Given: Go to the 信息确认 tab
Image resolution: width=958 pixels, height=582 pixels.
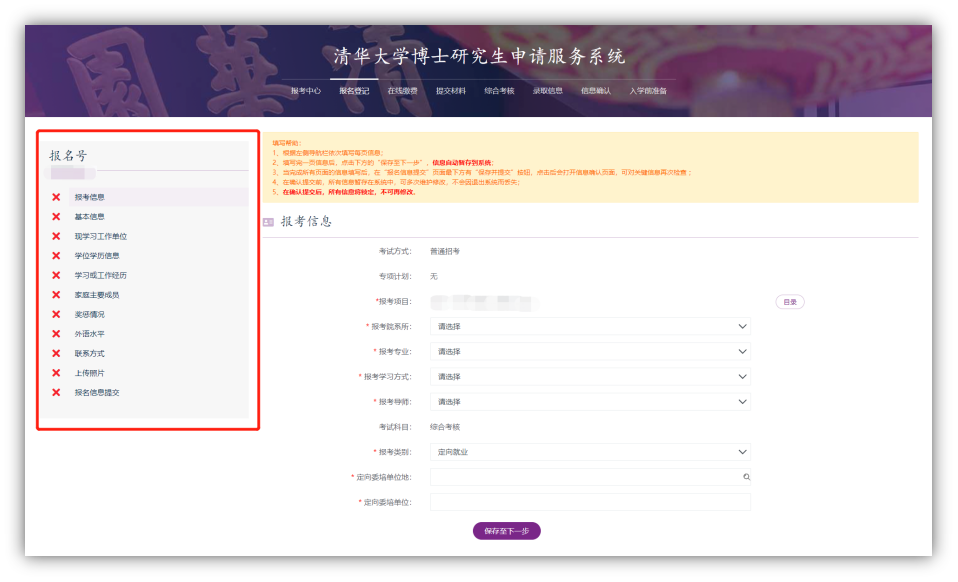Looking at the screenshot, I should (x=596, y=91).
